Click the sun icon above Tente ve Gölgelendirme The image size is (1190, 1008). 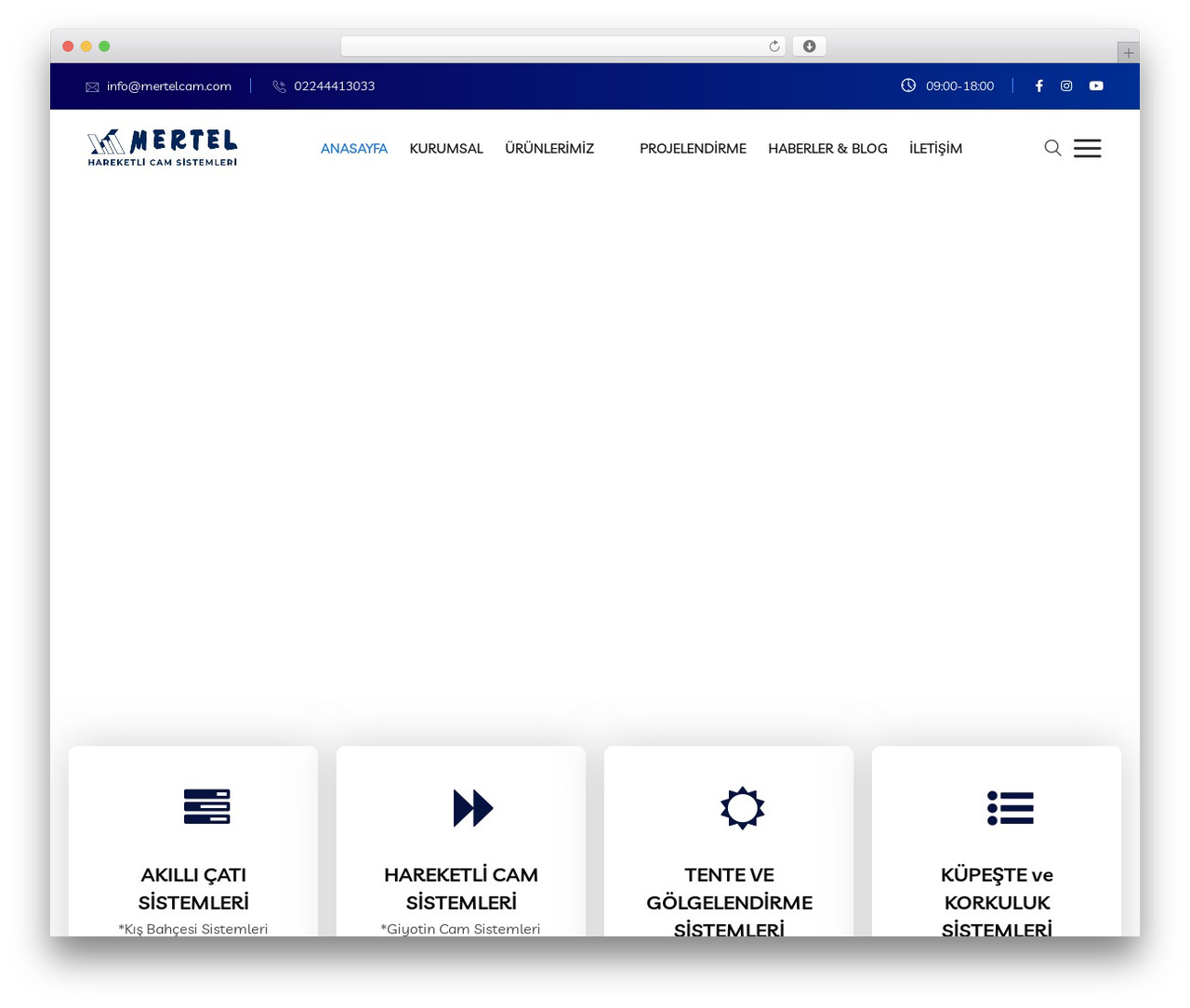click(x=742, y=807)
